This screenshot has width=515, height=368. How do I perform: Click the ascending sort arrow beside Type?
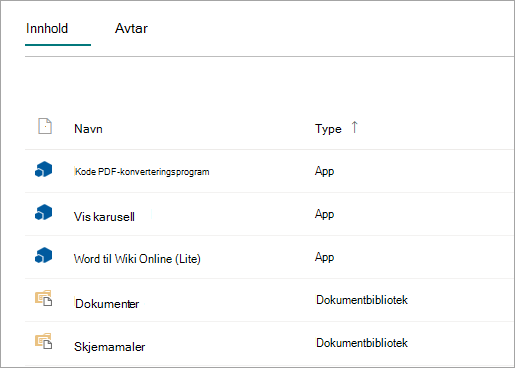pos(354,127)
